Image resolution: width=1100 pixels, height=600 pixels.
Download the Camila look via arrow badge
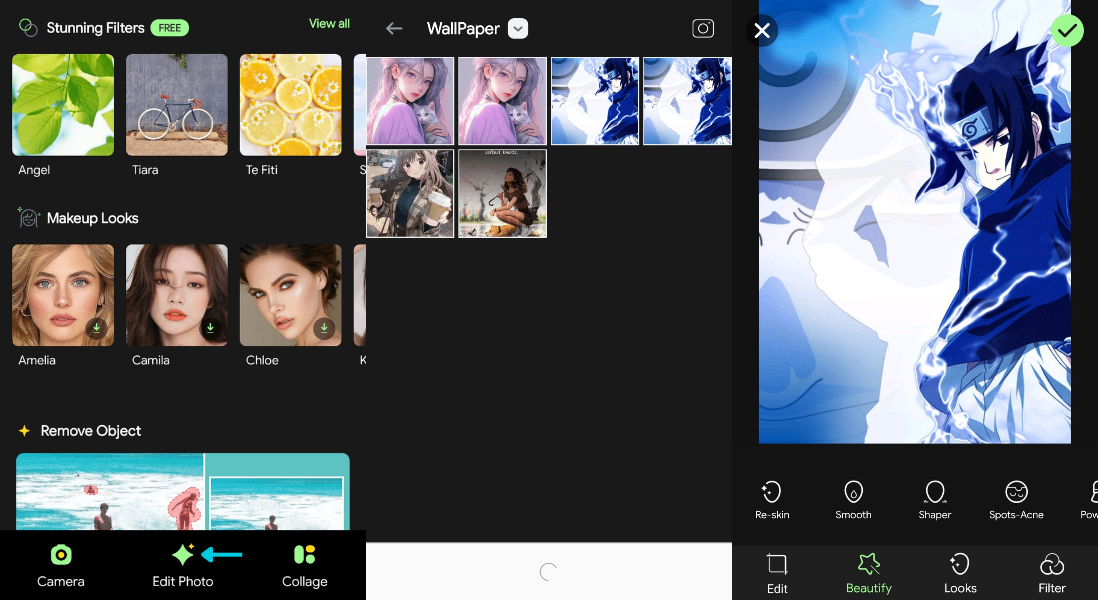coord(210,328)
